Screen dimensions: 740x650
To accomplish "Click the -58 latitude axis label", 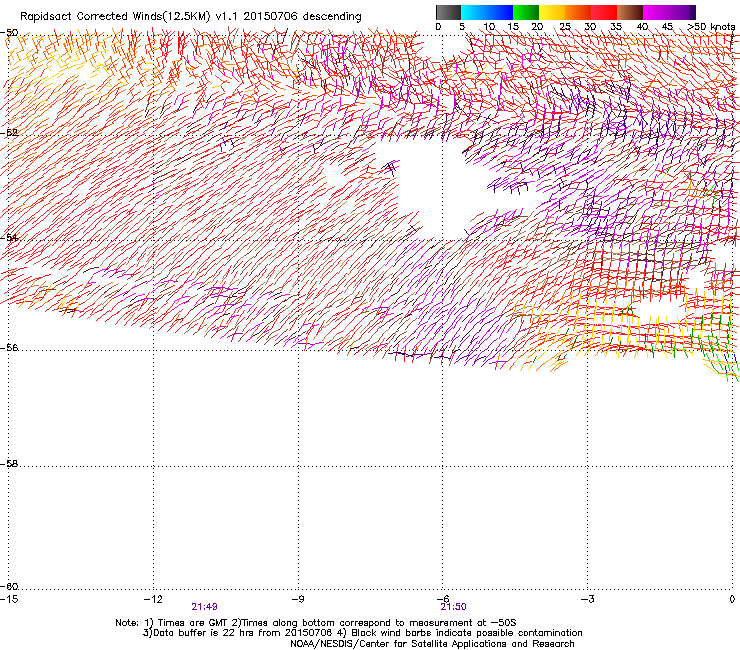I will pyautogui.click(x=9, y=464).
